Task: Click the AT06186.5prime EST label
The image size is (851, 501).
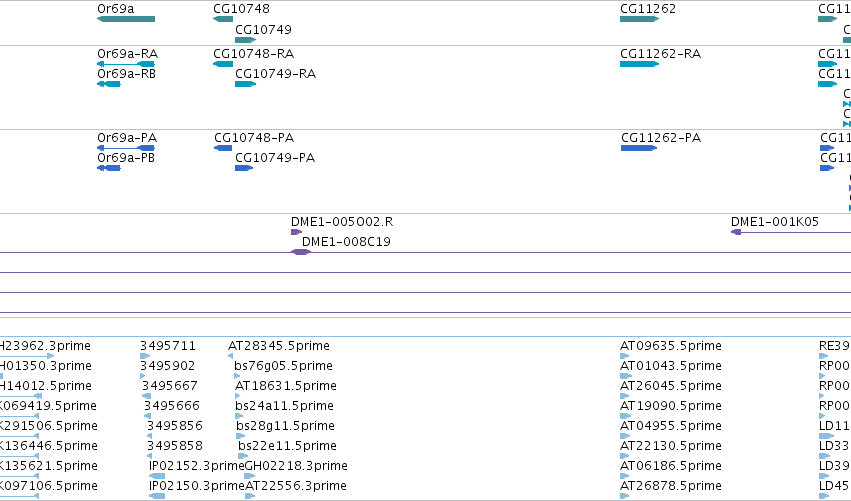Action: click(671, 466)
